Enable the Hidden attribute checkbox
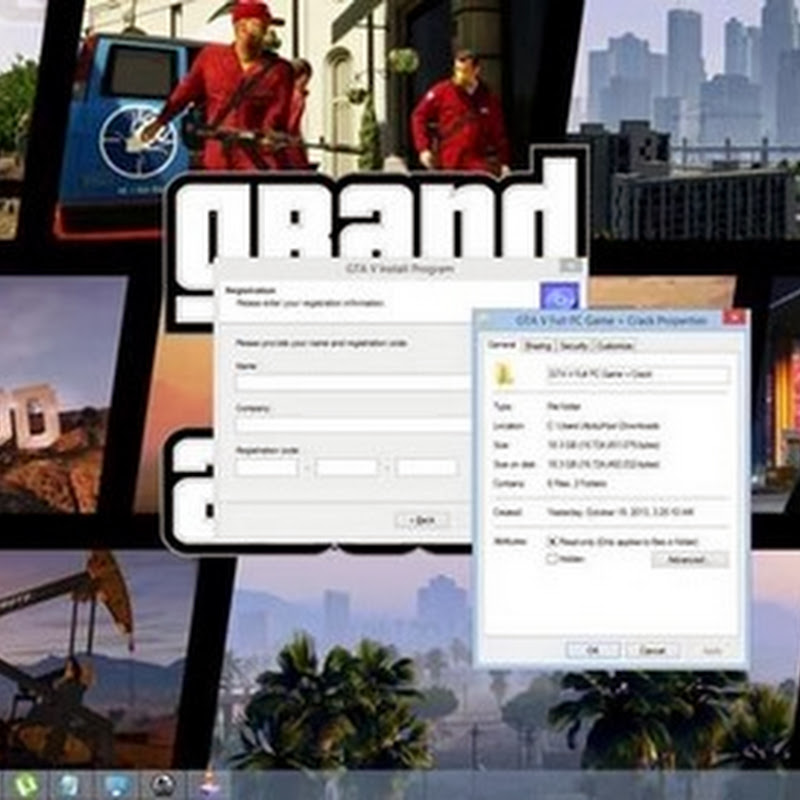This screenshot has width=800, height=800. [x=552, y=559]
